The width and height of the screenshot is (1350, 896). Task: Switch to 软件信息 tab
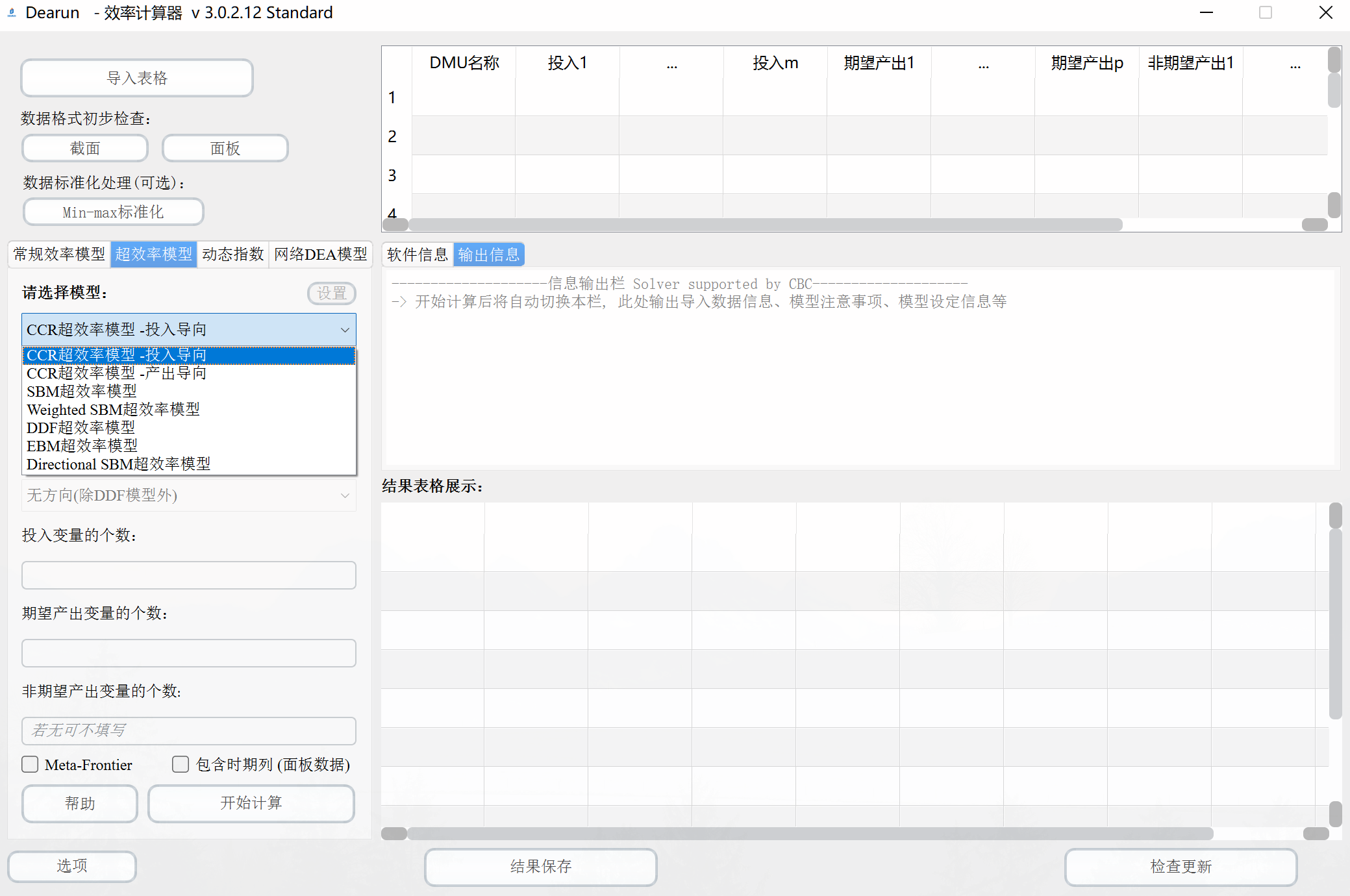(417, 255)
